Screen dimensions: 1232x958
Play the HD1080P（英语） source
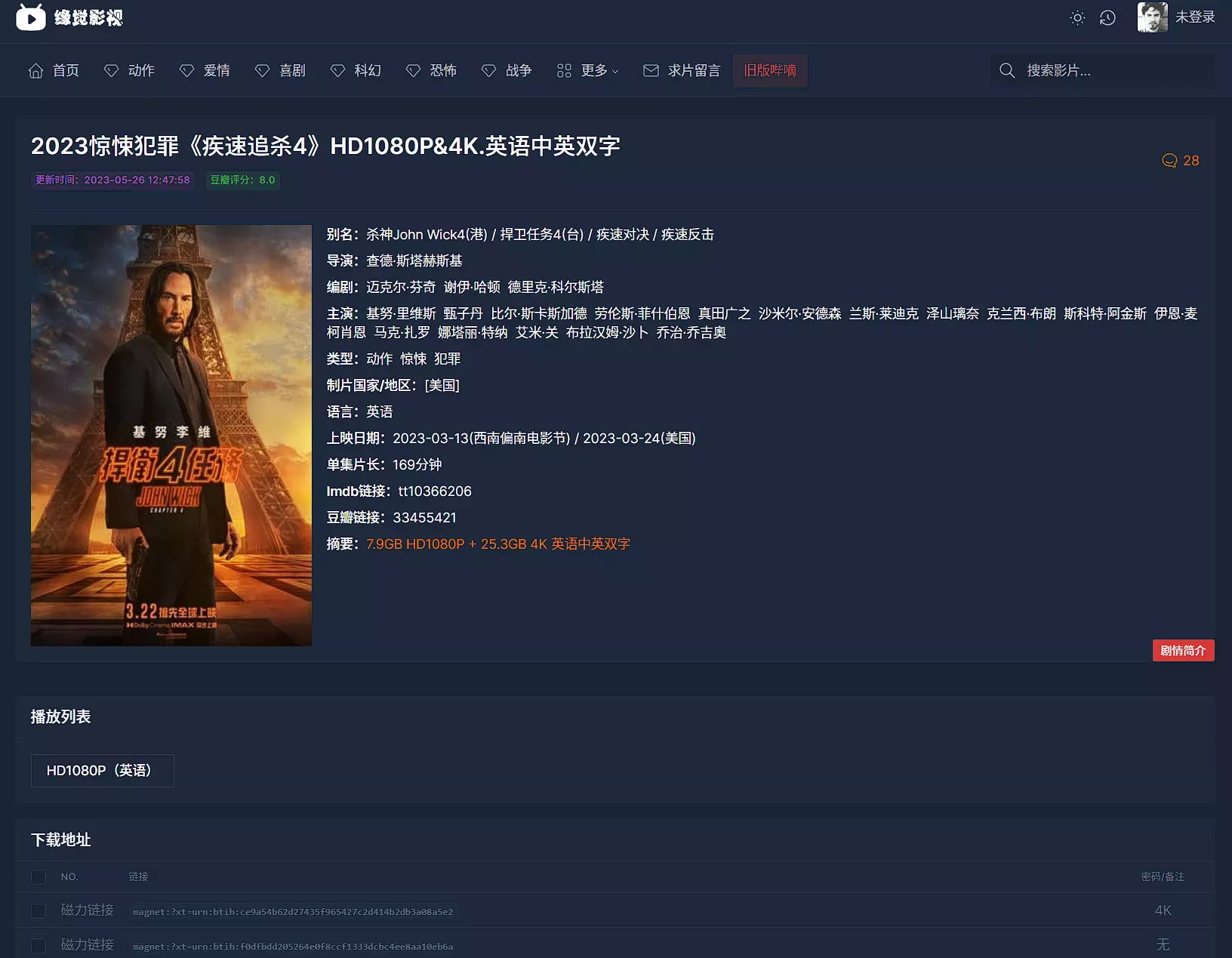(x=102, y=770)
